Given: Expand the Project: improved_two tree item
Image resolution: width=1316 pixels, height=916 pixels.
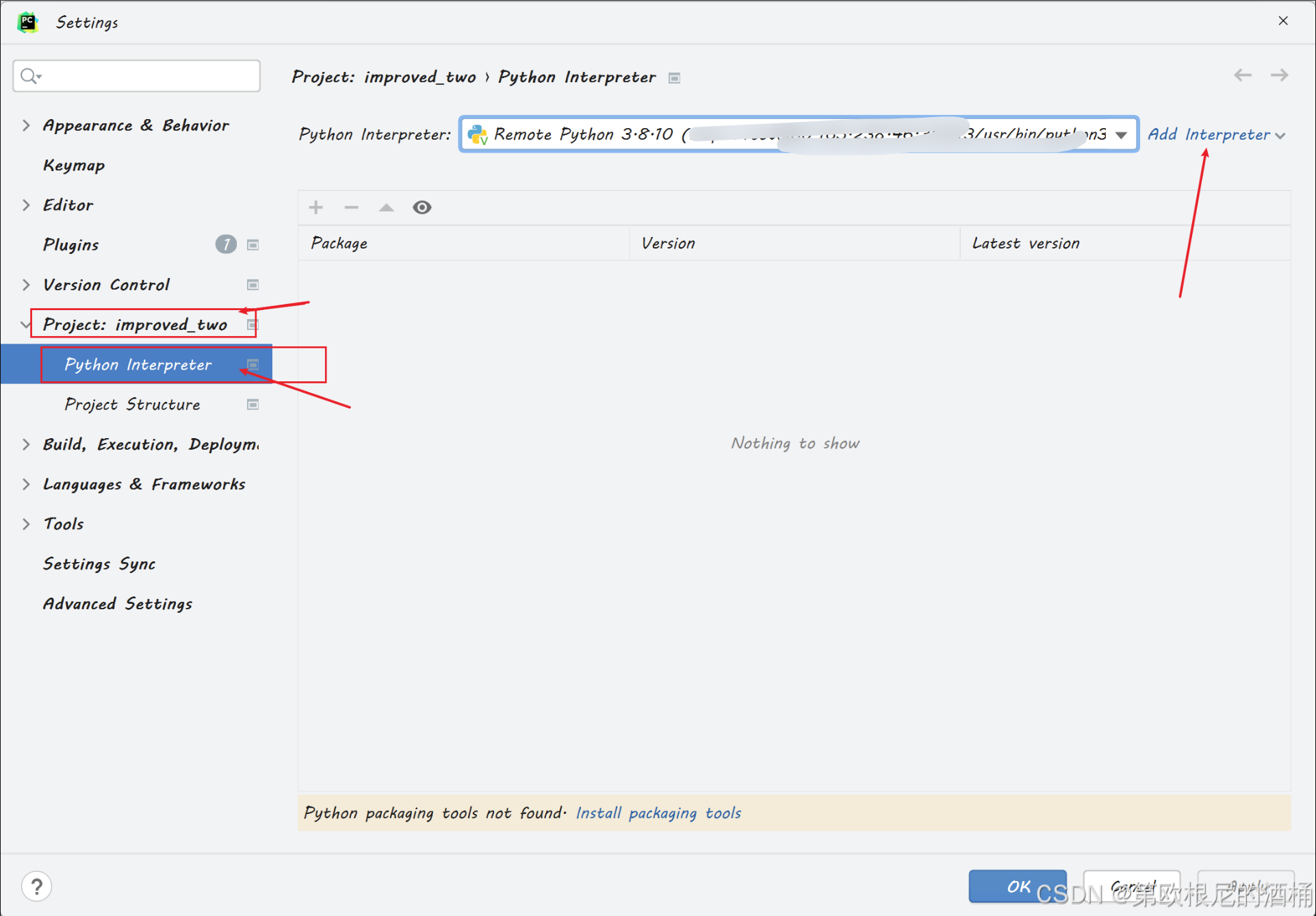Looking at the screenshot, I should point(25,324).
